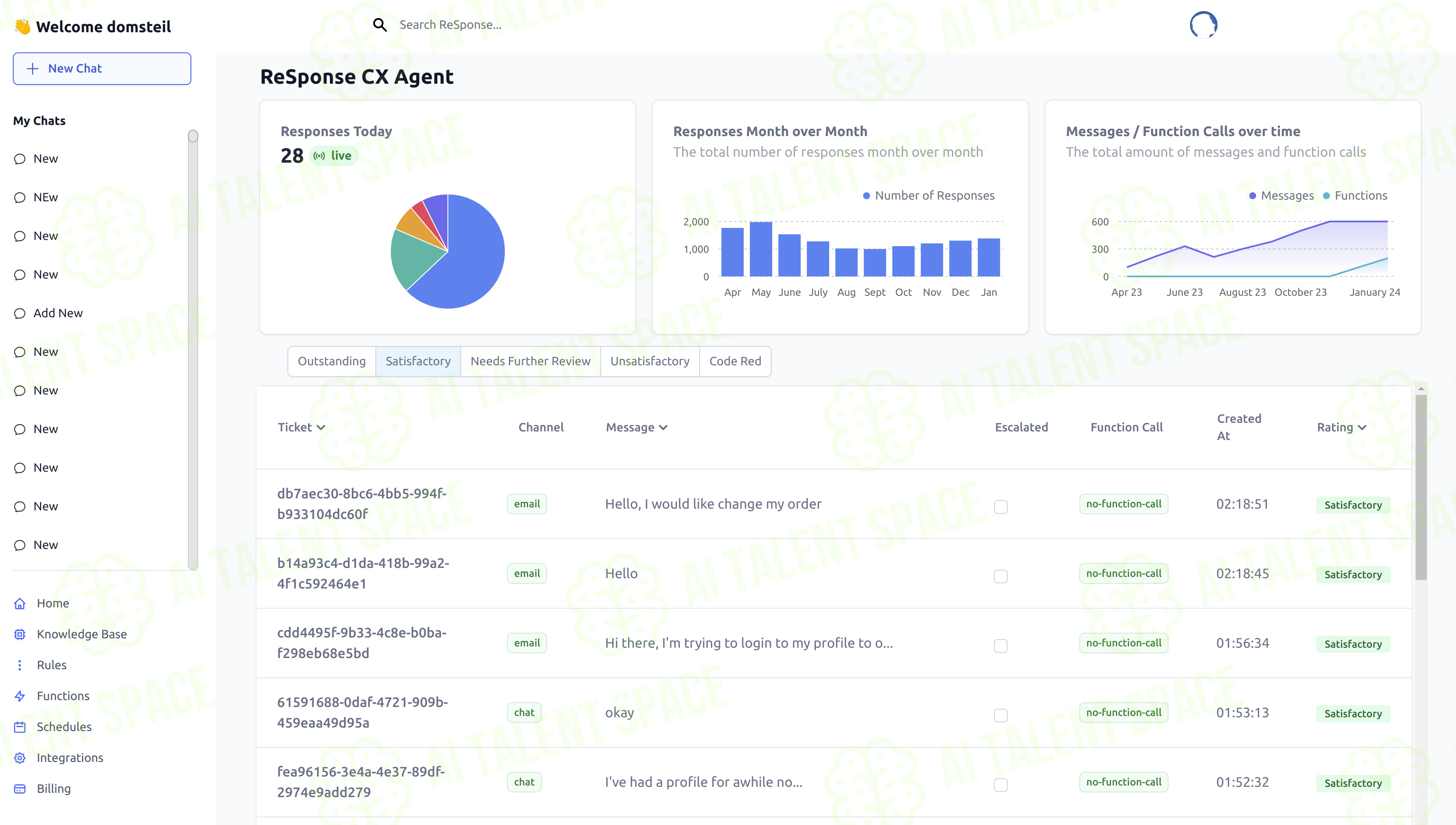
Task: Click the Rules dots icon
Action: point(20,665)
